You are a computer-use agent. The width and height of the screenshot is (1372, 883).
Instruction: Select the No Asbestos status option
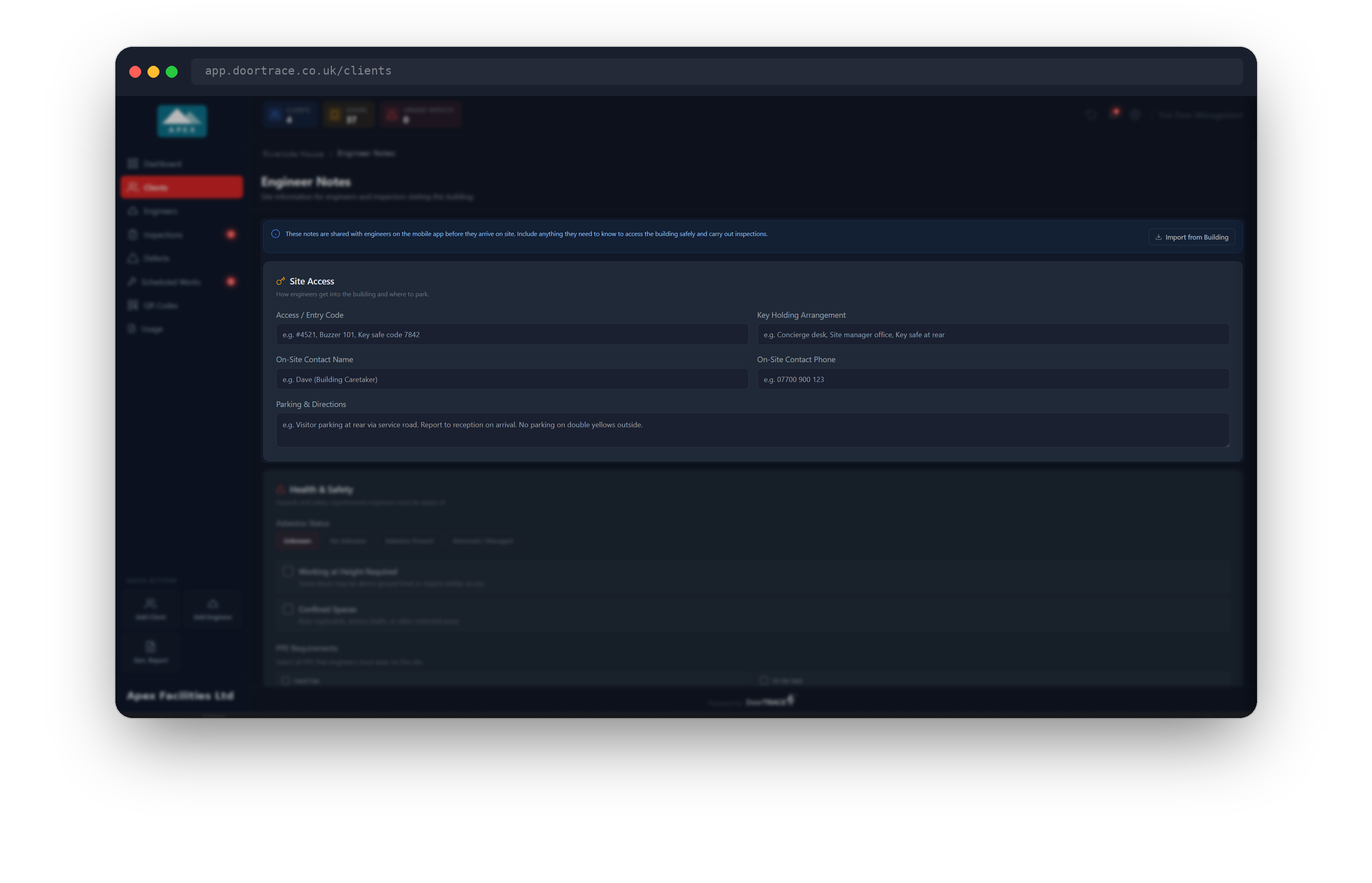[x=348, y=541]
